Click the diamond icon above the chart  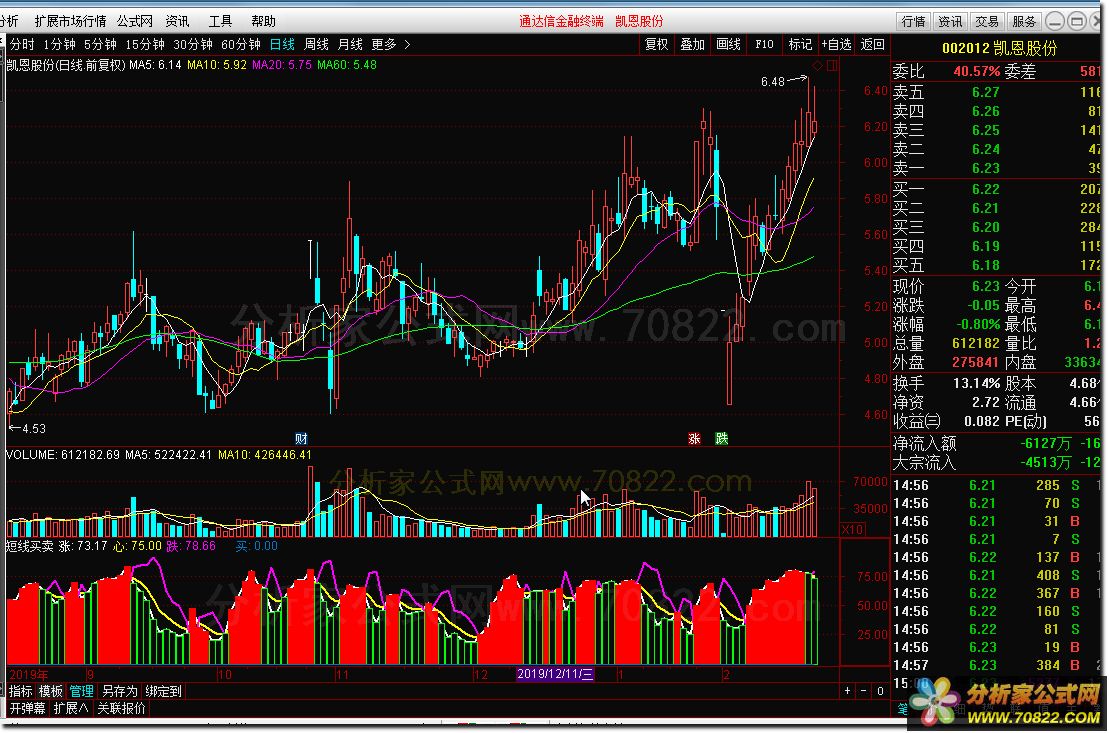pos(817,65)
